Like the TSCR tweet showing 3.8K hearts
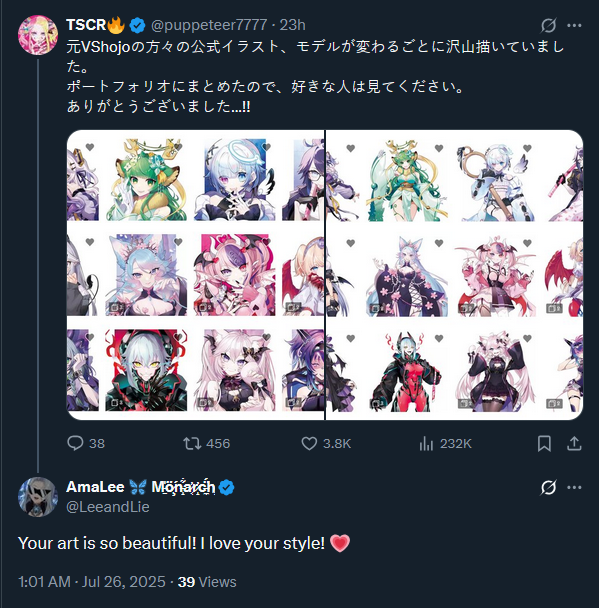The image size is (599, 608). [x=309, y=443]
